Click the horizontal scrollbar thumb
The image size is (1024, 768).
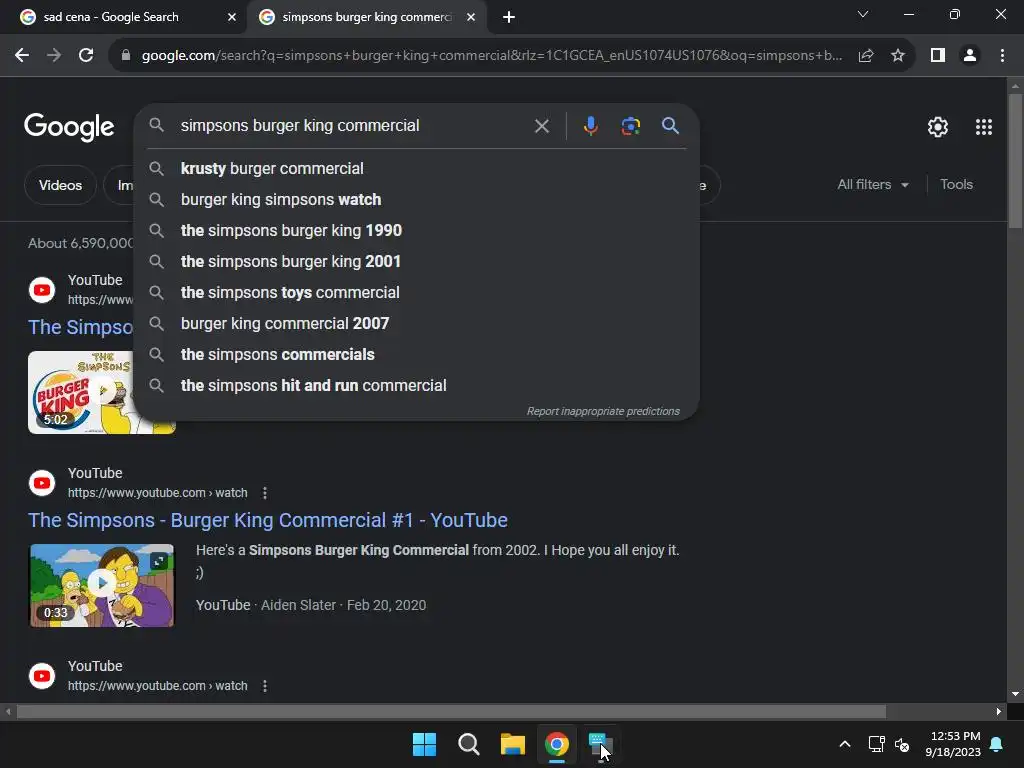pos(451,711)
